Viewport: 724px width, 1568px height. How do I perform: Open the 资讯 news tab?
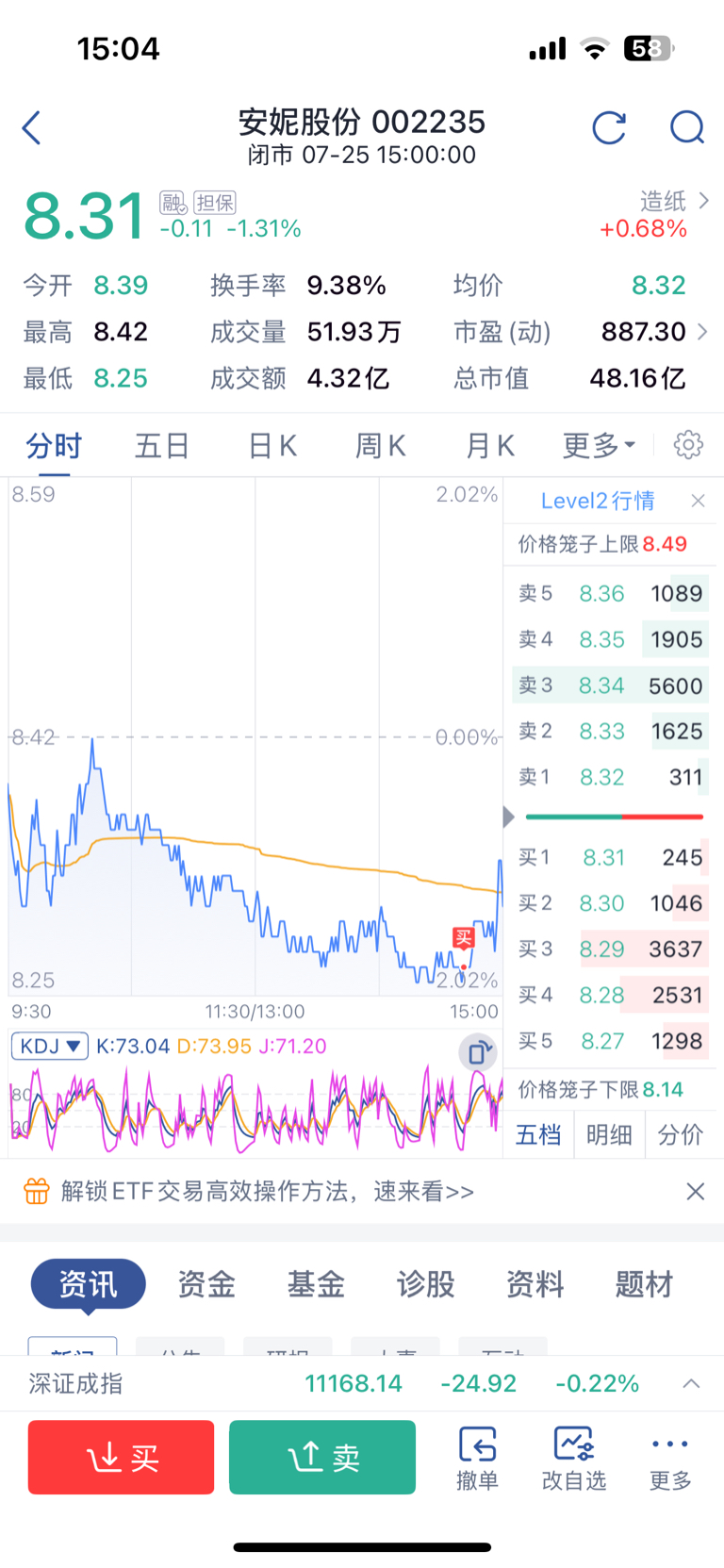point(89,1284)
